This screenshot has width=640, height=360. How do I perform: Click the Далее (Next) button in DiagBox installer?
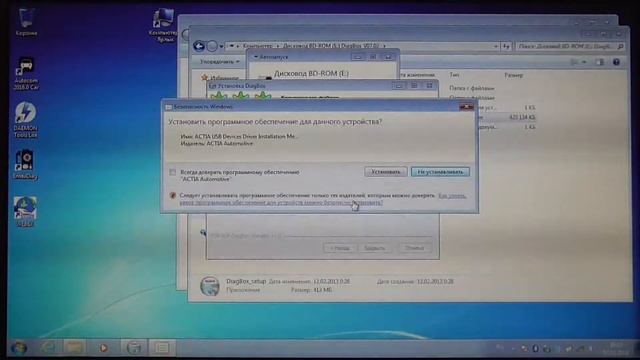point(374,248)
